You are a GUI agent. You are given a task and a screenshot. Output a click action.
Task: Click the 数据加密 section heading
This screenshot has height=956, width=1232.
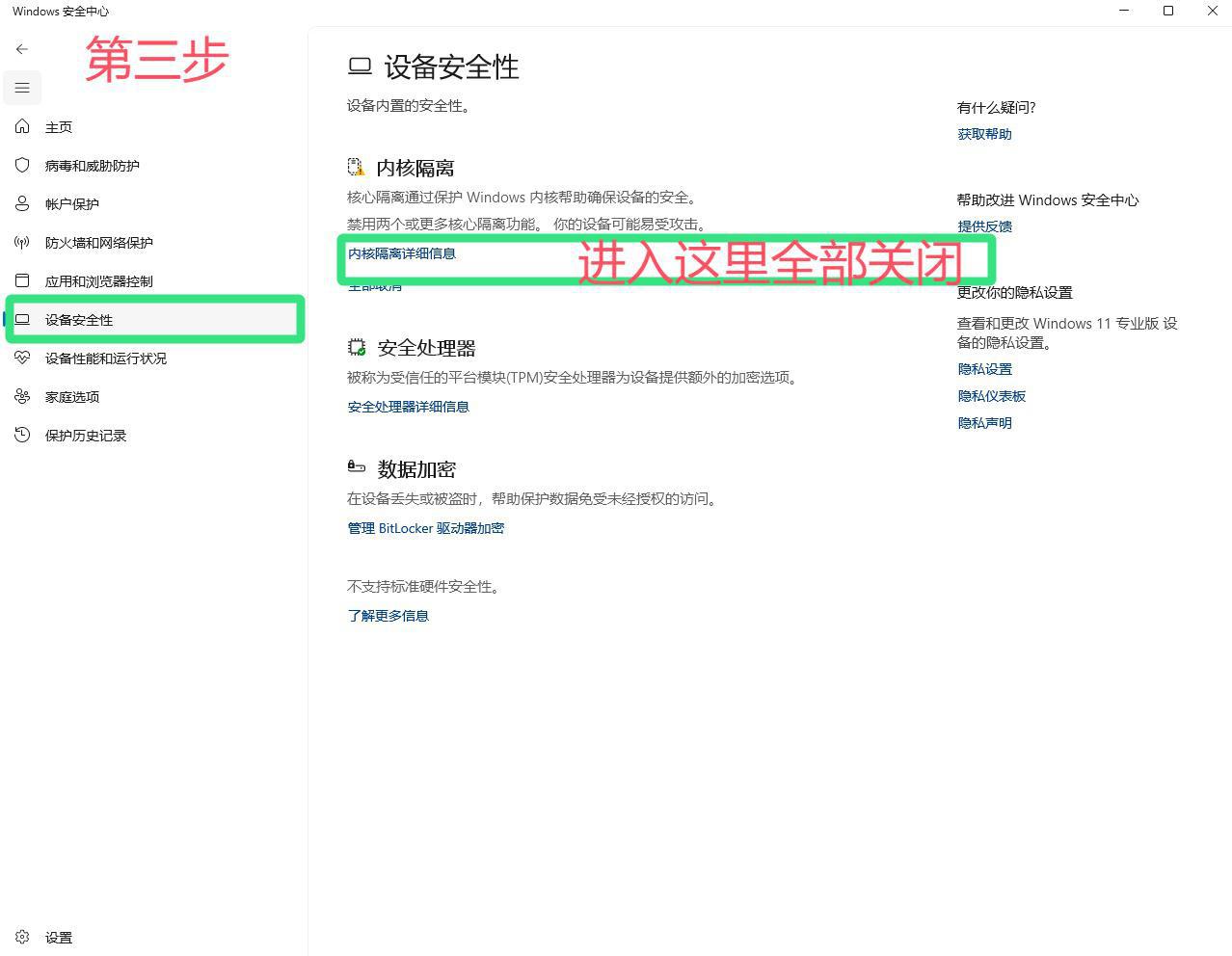pos(416,469)
